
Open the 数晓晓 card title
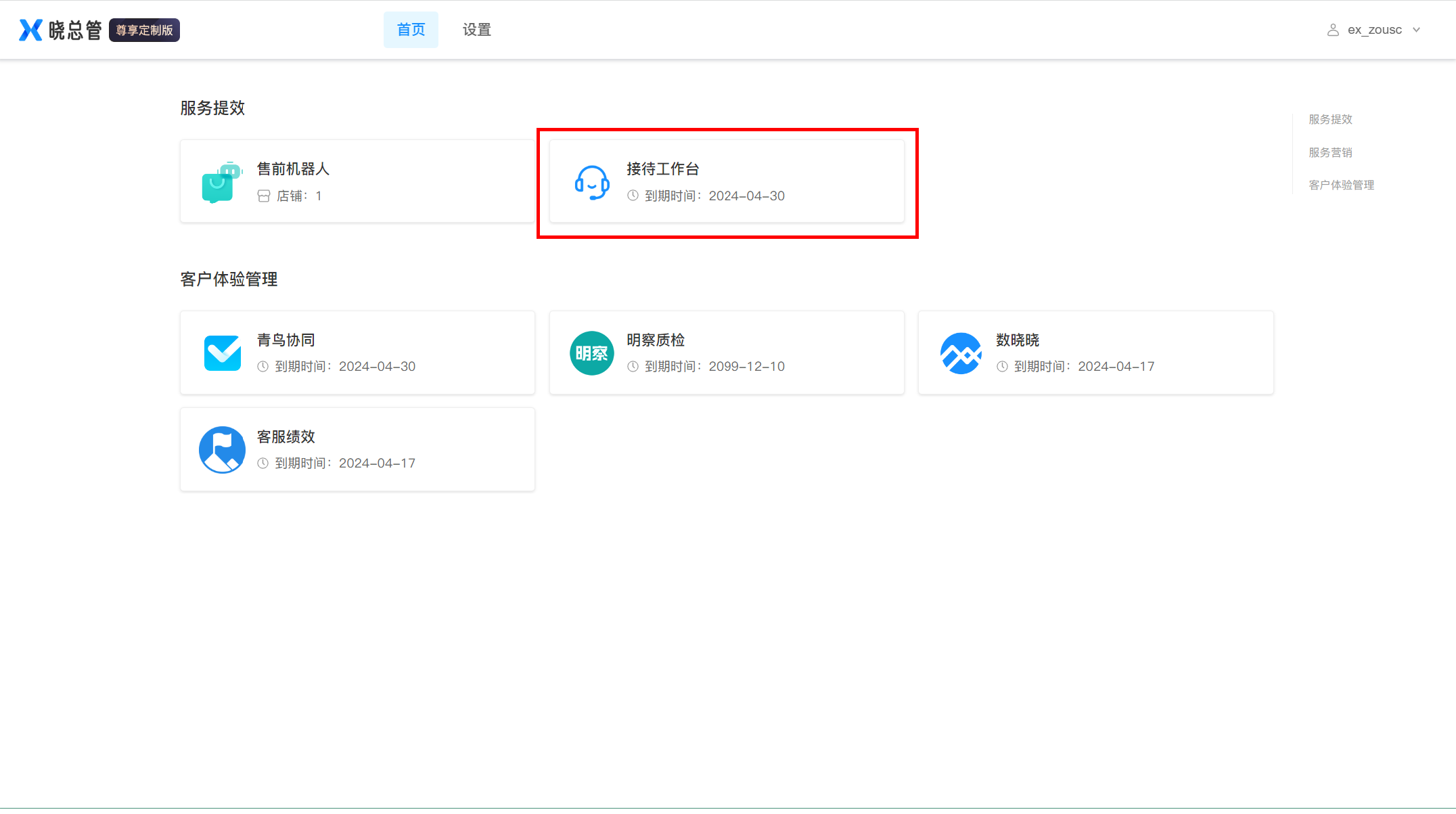(x=1018, y=340)
